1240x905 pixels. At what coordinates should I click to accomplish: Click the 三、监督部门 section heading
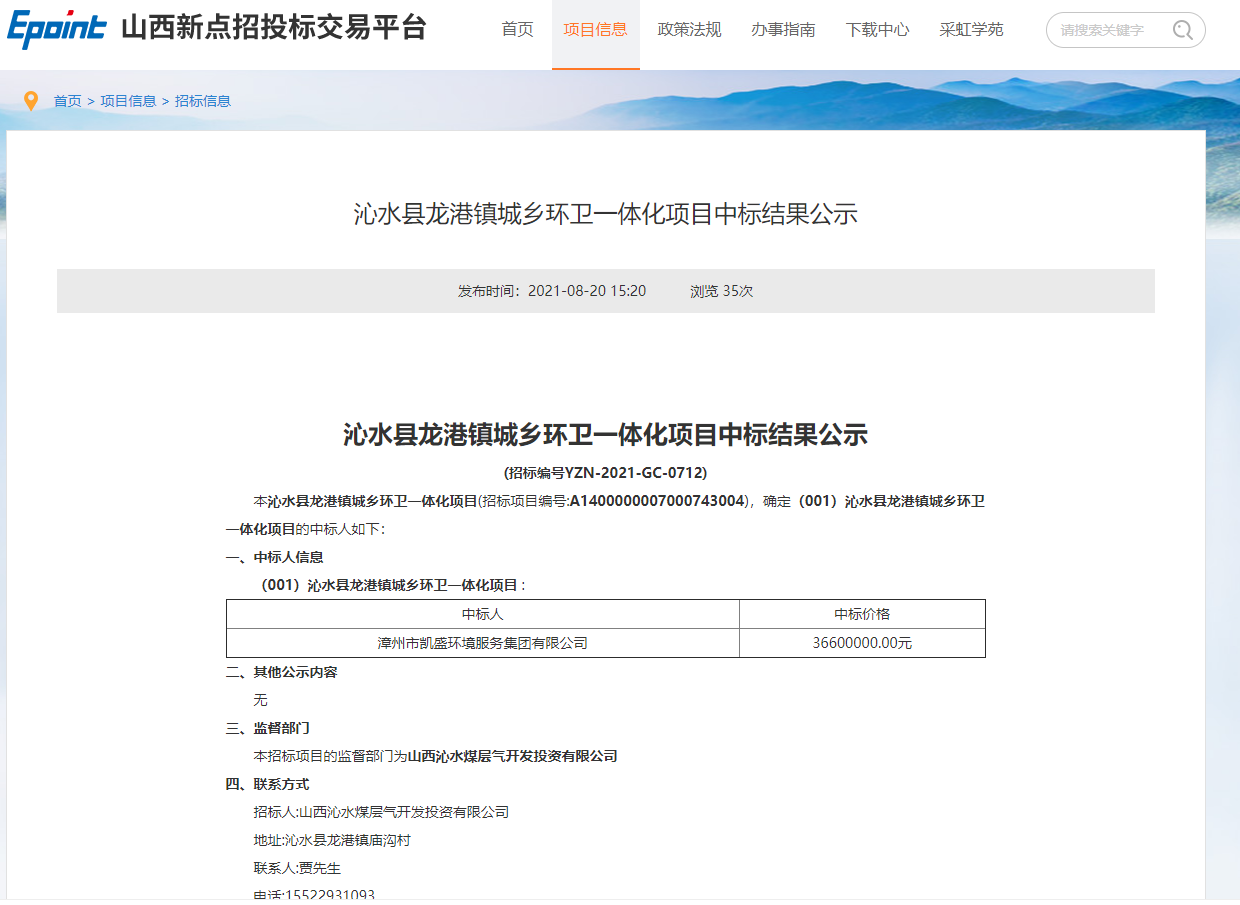(268, 728)
